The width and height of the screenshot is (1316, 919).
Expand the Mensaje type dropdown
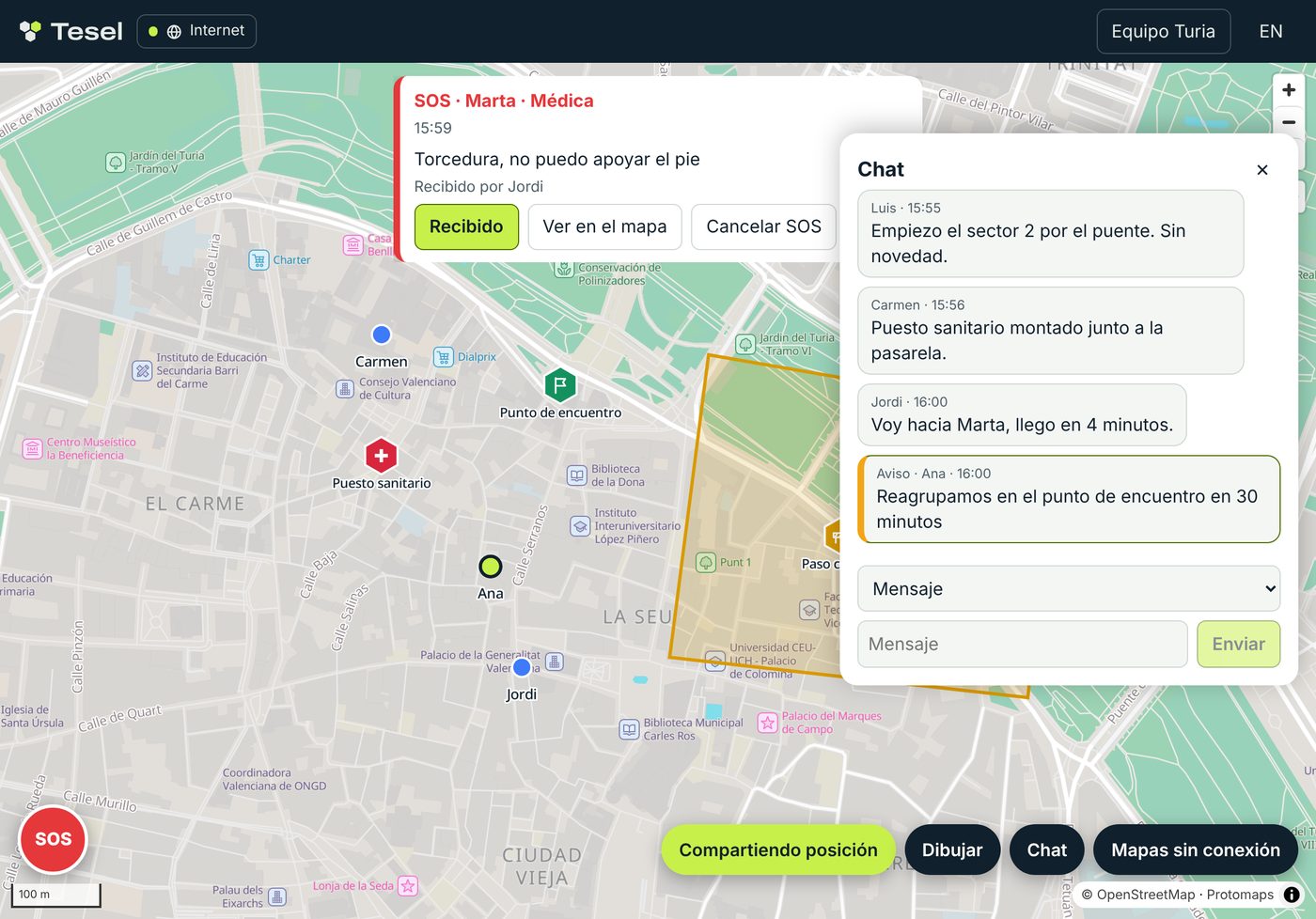coord(1069,589)
